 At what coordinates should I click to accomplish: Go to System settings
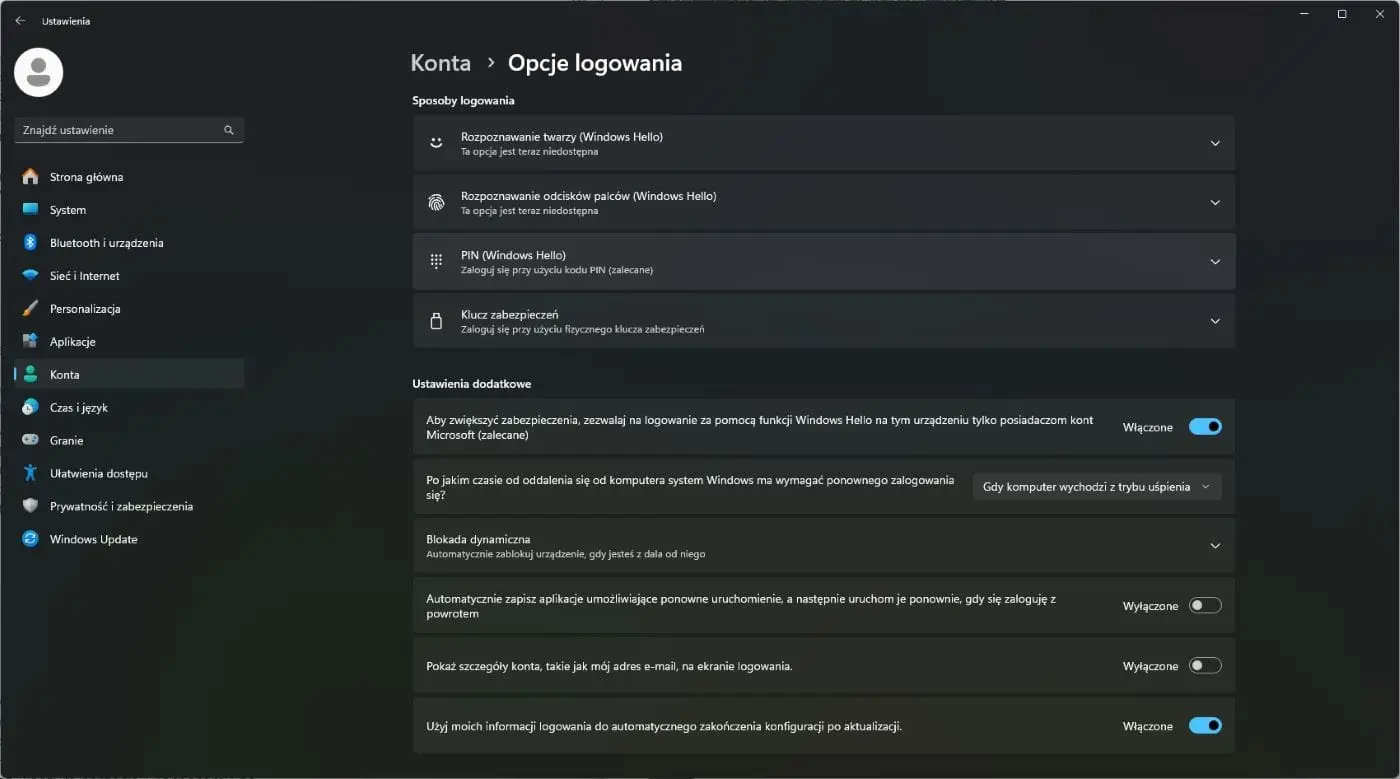click(x=129, y=210)
